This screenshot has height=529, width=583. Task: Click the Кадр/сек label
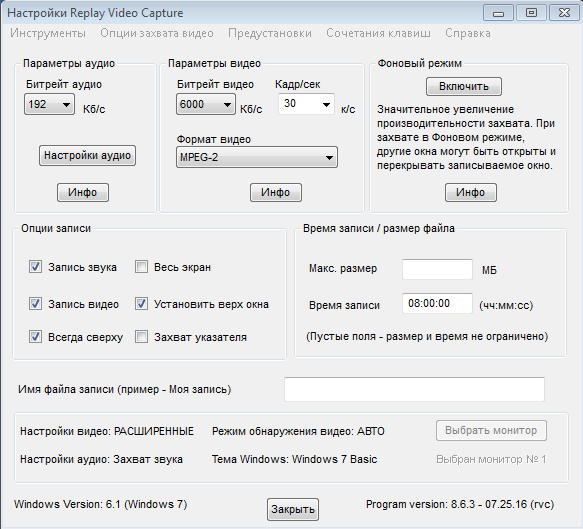point(297,84)
